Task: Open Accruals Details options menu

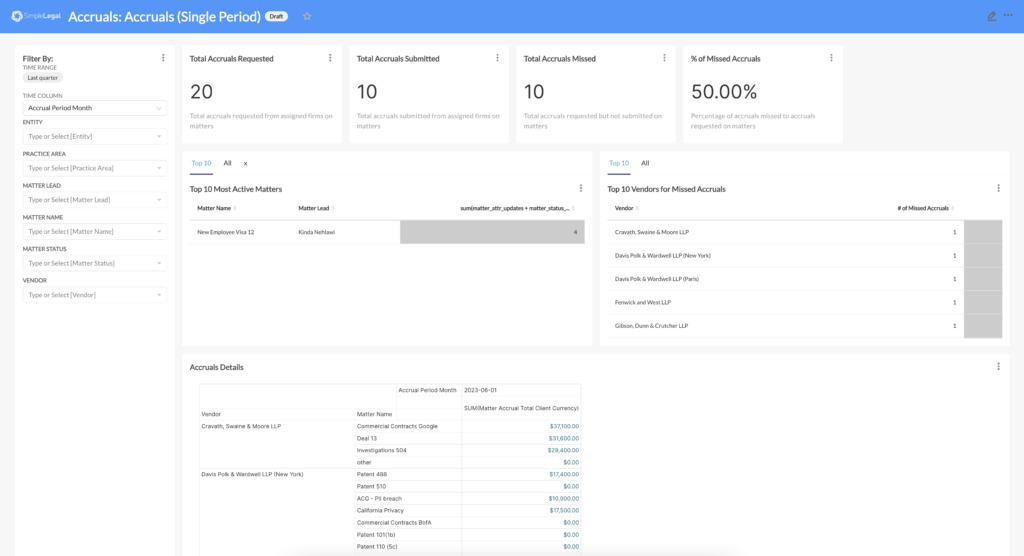Action: [998, 367]
